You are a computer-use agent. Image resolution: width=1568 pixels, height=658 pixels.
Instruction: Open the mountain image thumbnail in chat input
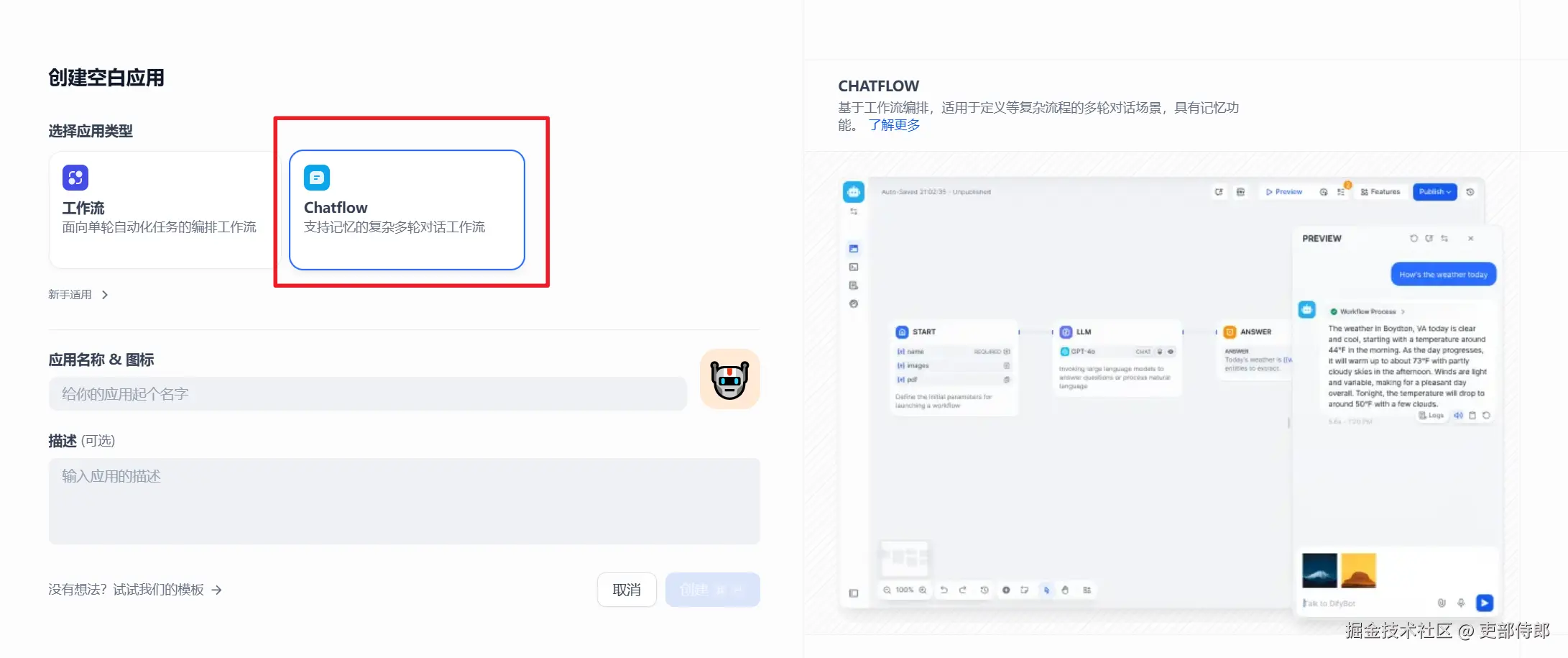pos(1319,570)
